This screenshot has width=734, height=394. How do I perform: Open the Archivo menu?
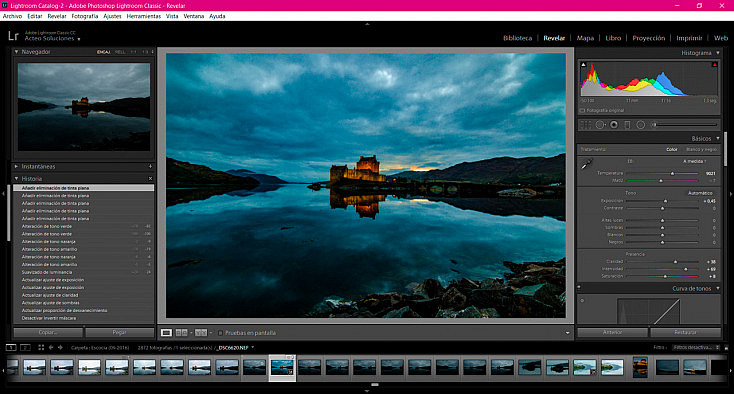[x=12, y=16]
